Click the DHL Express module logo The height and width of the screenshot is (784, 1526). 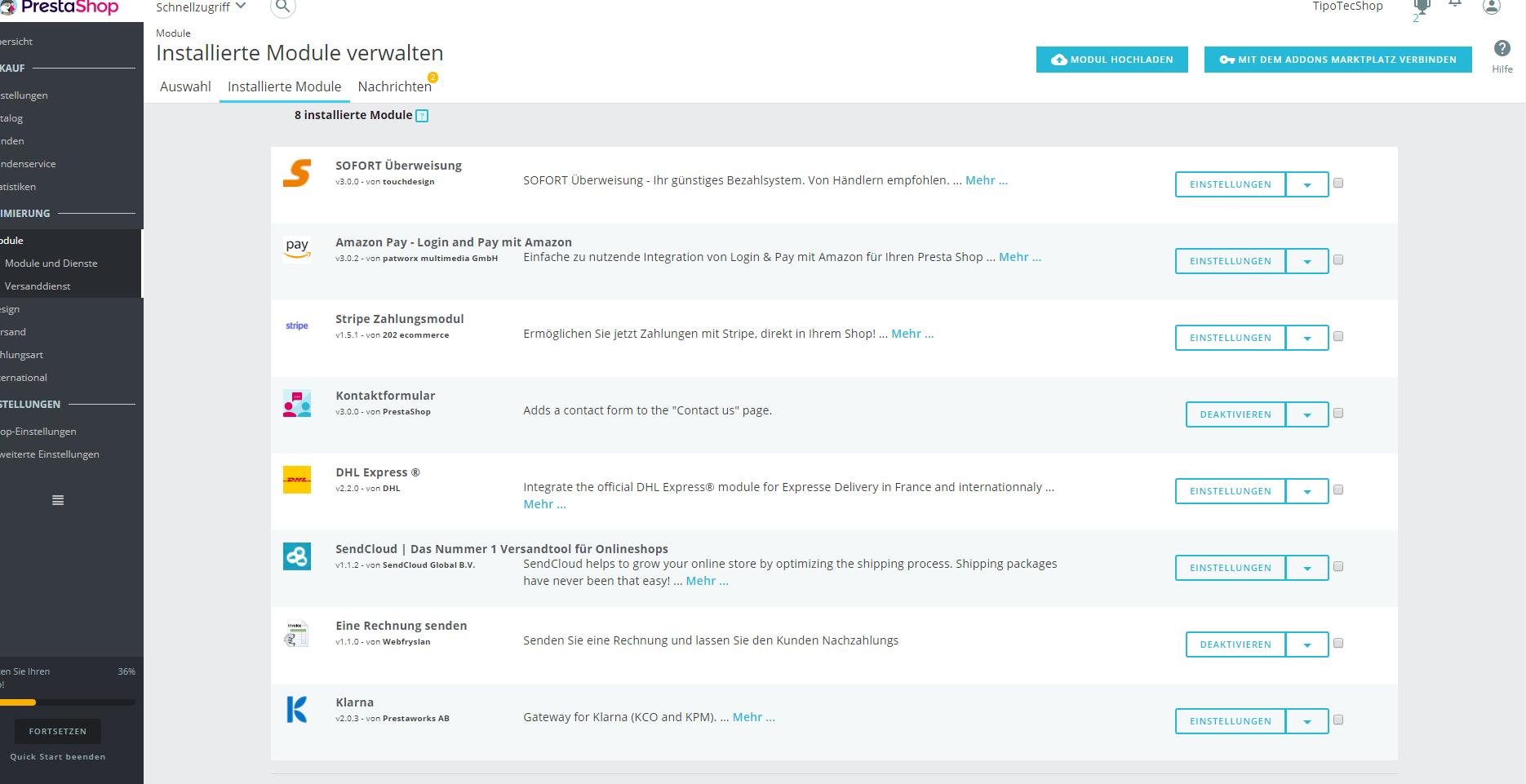[x=297, y=480]
